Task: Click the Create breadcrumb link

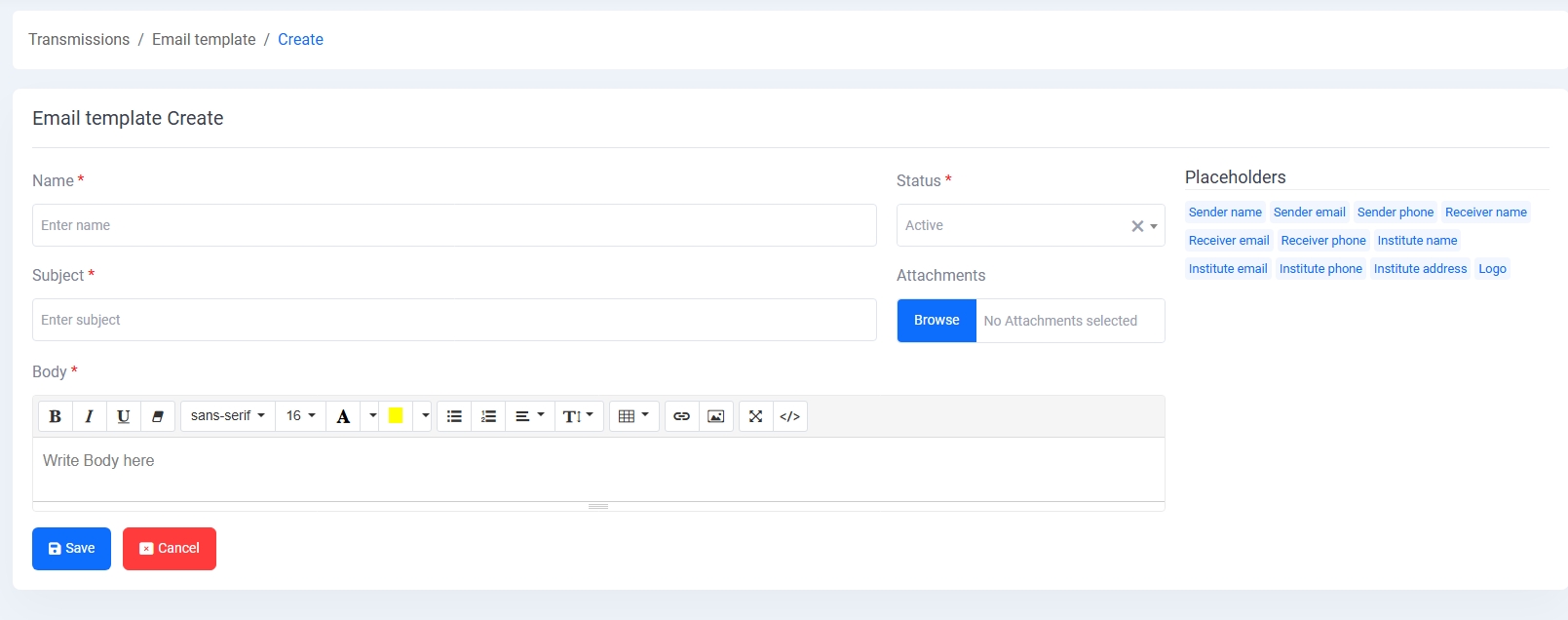Action: (300, 40)
